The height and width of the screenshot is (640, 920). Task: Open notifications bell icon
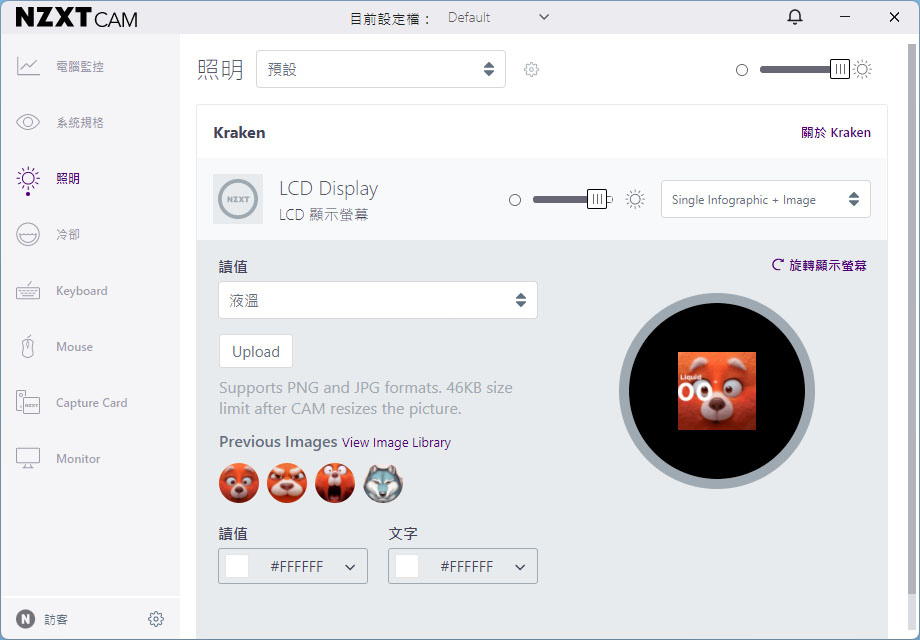(x=794, y=18)
